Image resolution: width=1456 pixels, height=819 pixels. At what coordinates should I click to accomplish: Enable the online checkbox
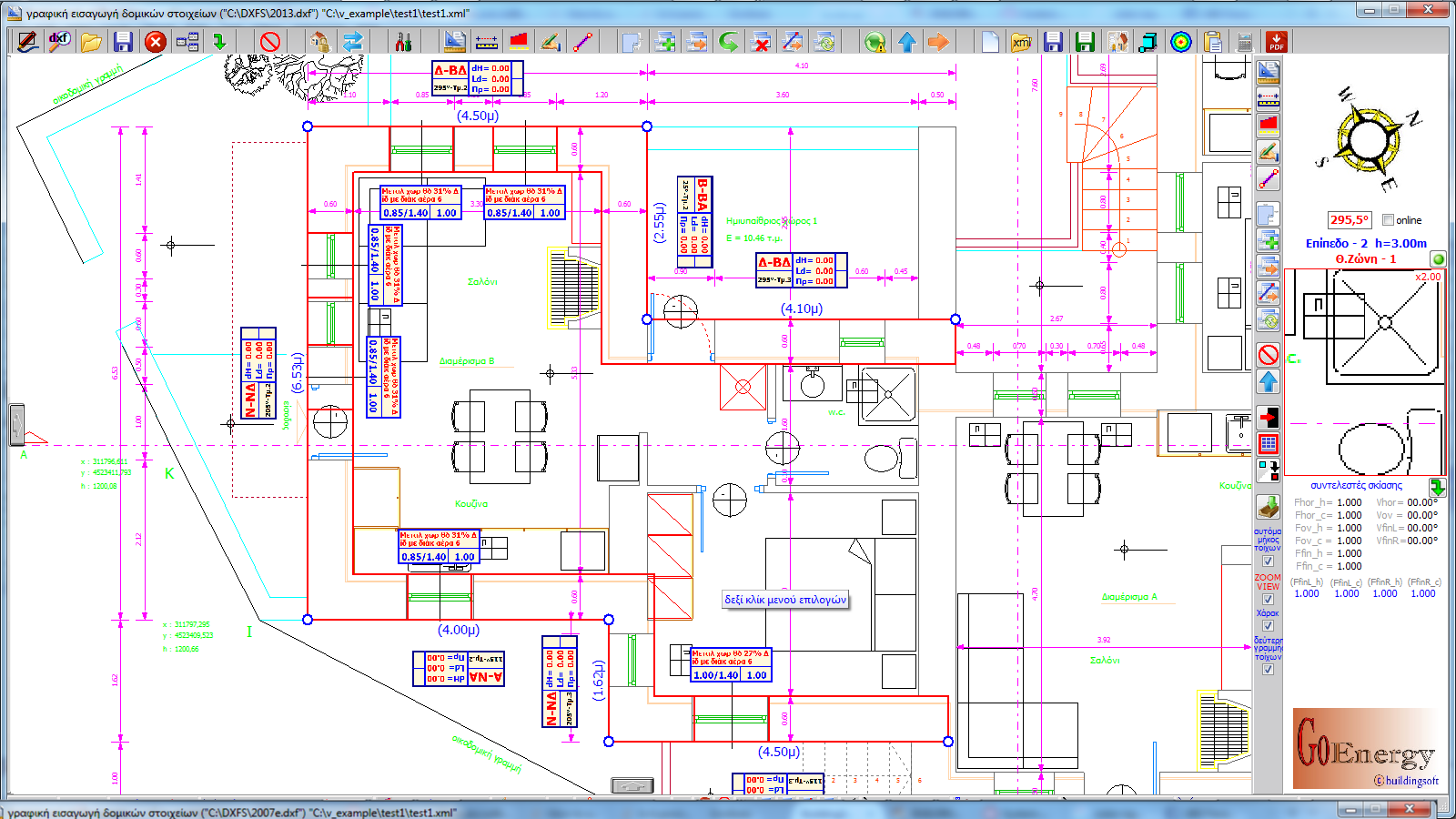tap(1388, 220)
